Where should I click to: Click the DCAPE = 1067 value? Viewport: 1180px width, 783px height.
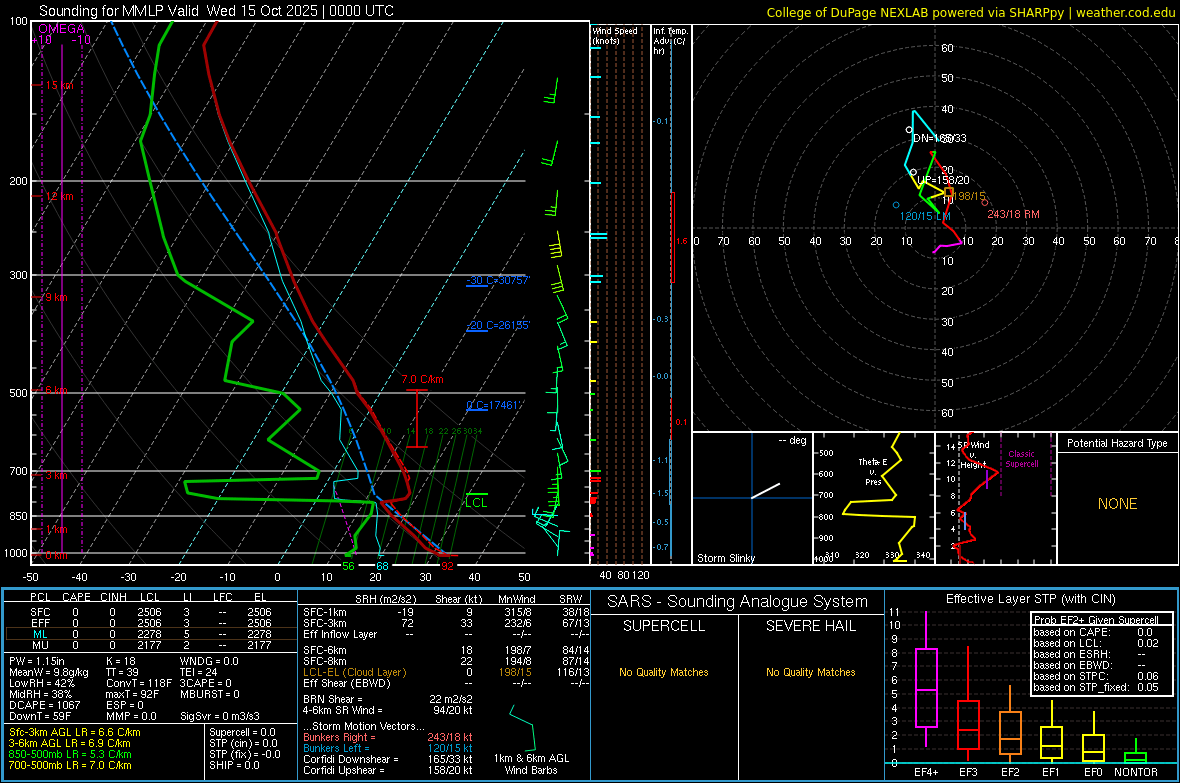(x=44, y=705)
